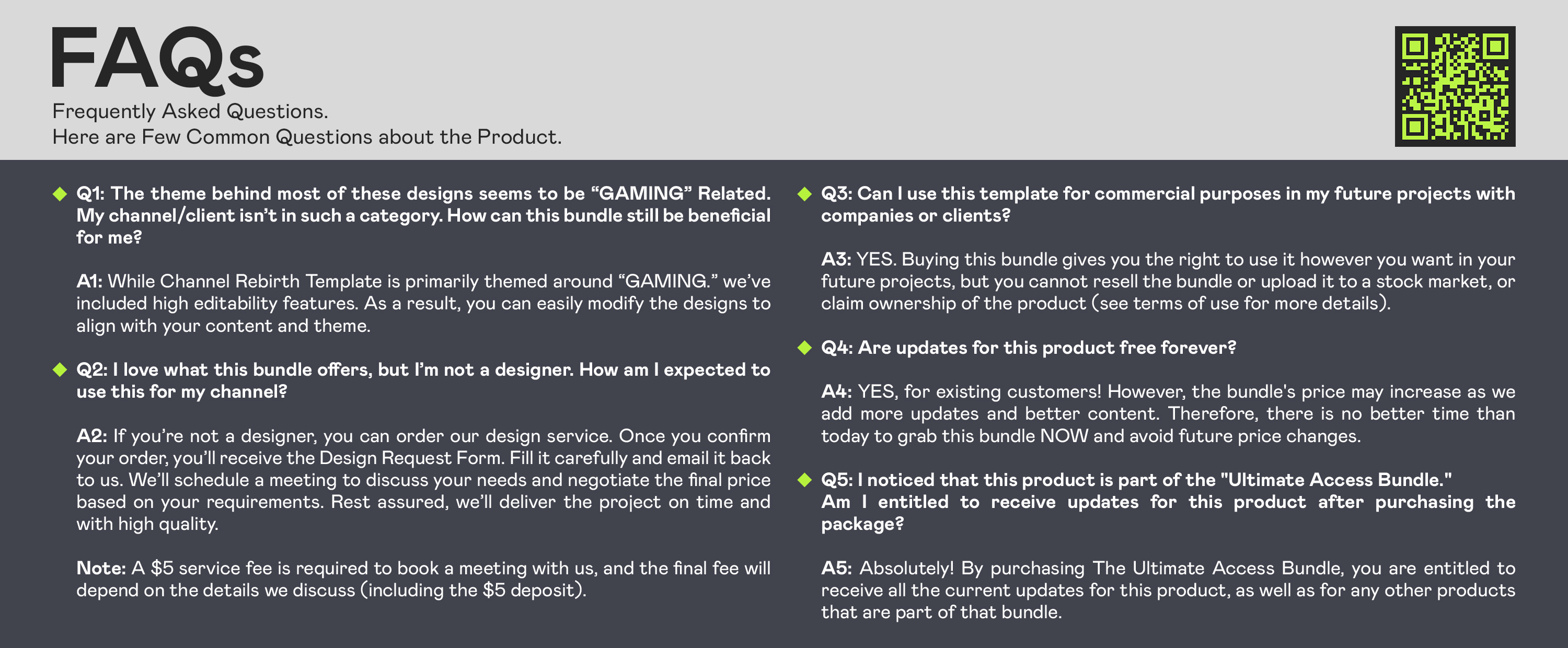Select the Q3 question about commercial purposes
This screenshot has width=1568, height=648.
click(x=1168, y=204)
